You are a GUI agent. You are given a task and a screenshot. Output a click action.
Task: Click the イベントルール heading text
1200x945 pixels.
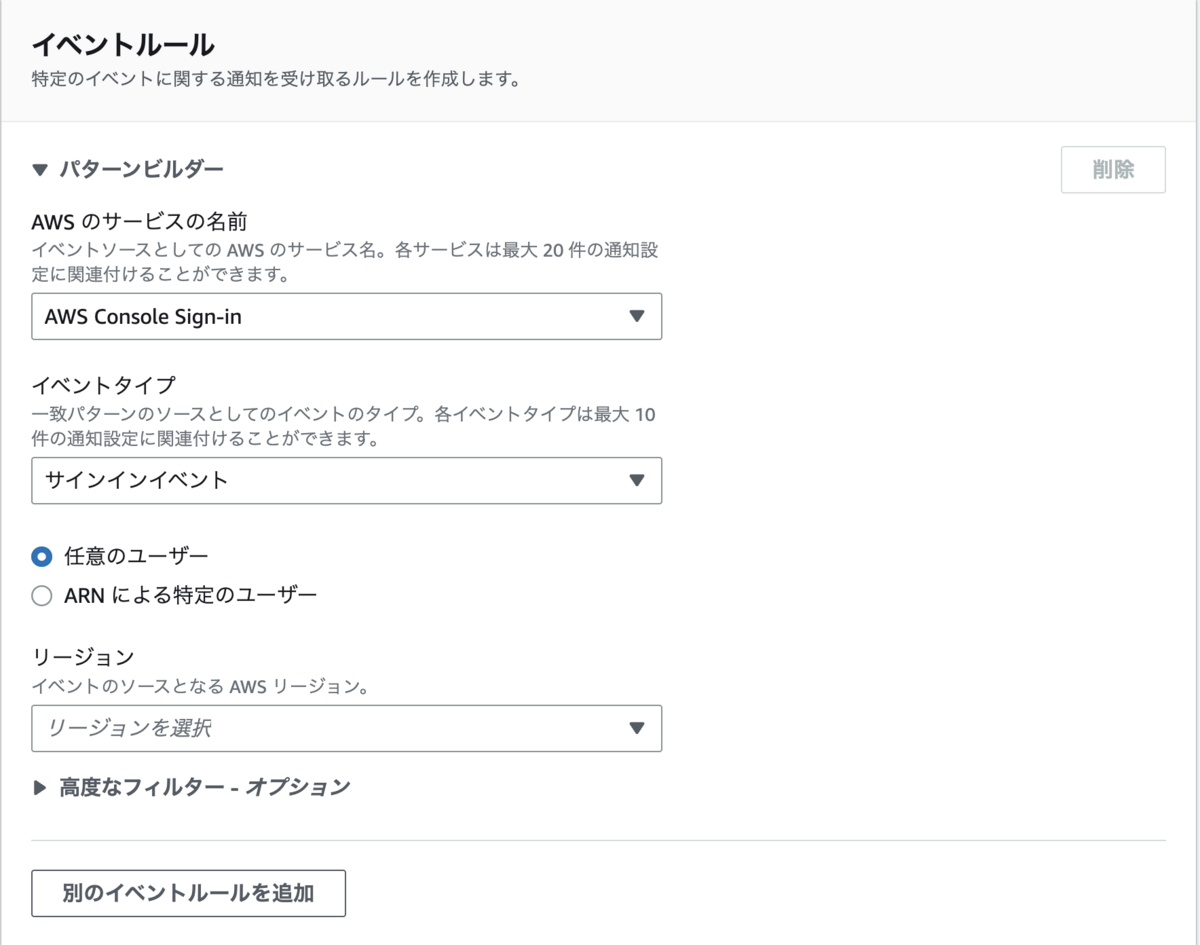click(124, 45)
